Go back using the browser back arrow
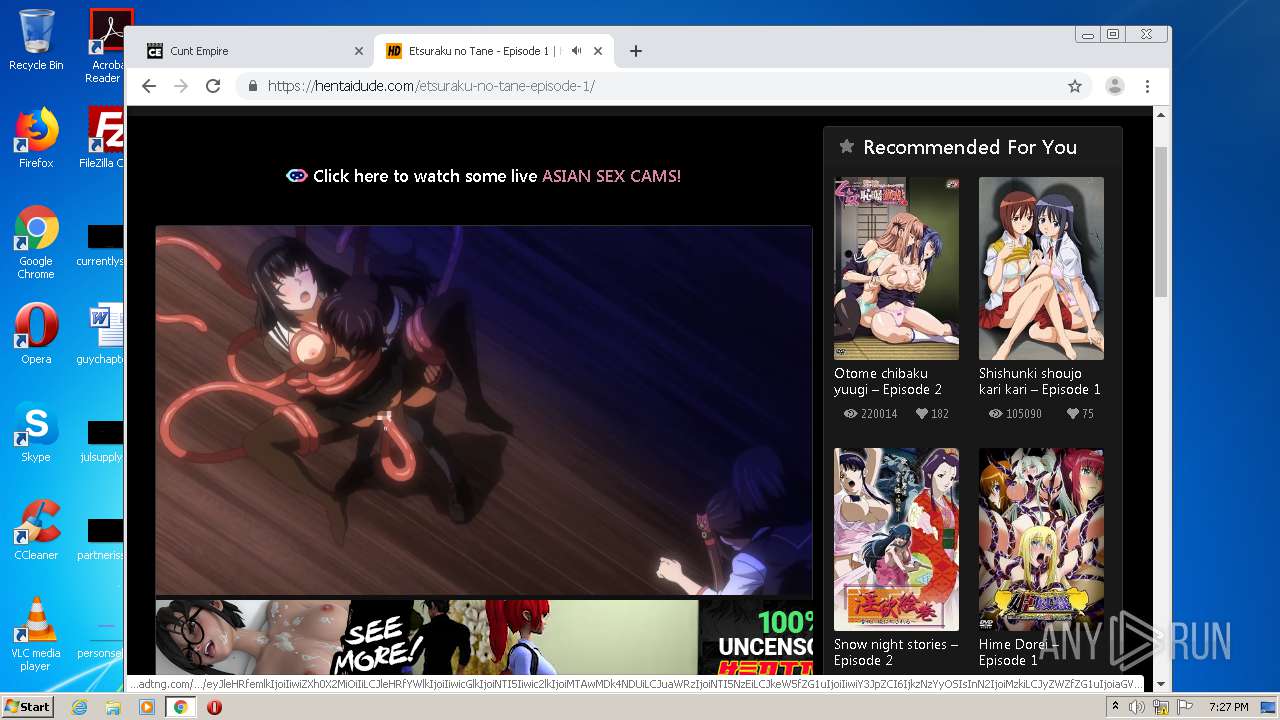1280x720 pixels. [149, 86]
